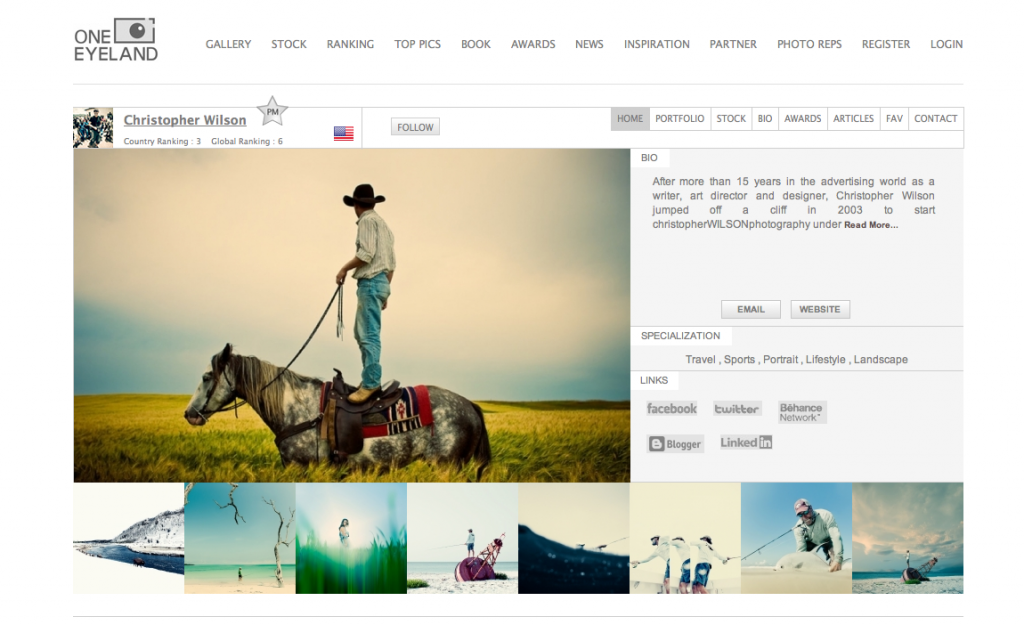The height and width of the screenshot is (625, 1024).
Task: Go to the Ranking page
Action: [x=350, y=44]
